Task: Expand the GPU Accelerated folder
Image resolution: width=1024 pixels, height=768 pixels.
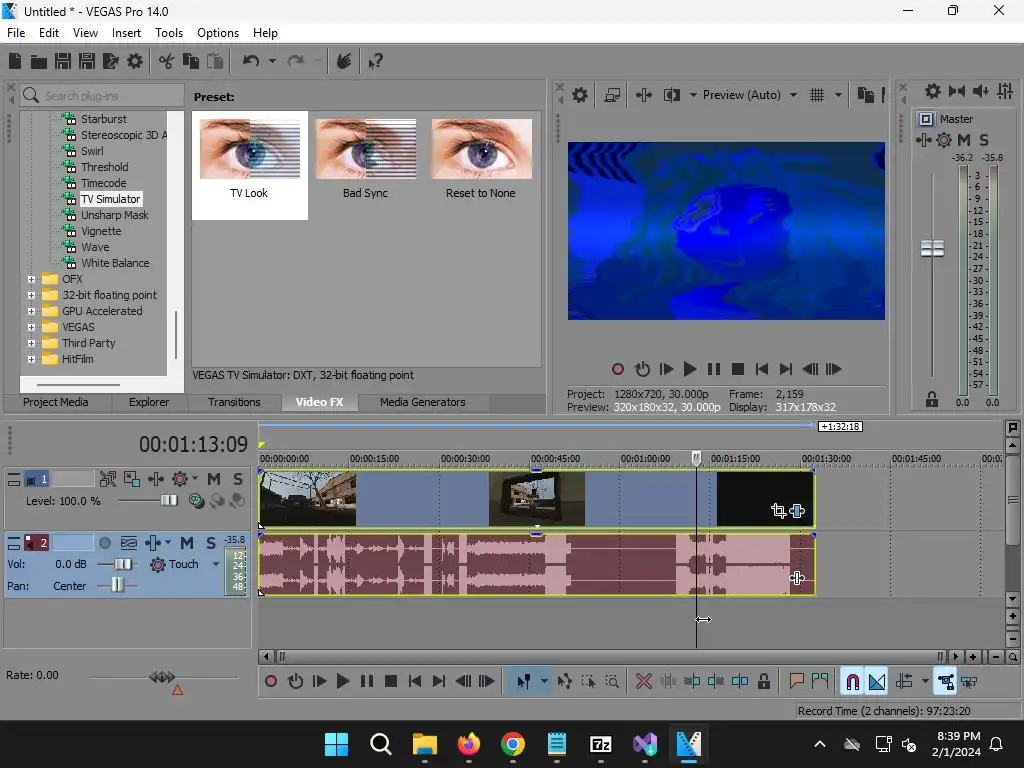Action: (x=31, y=312)
